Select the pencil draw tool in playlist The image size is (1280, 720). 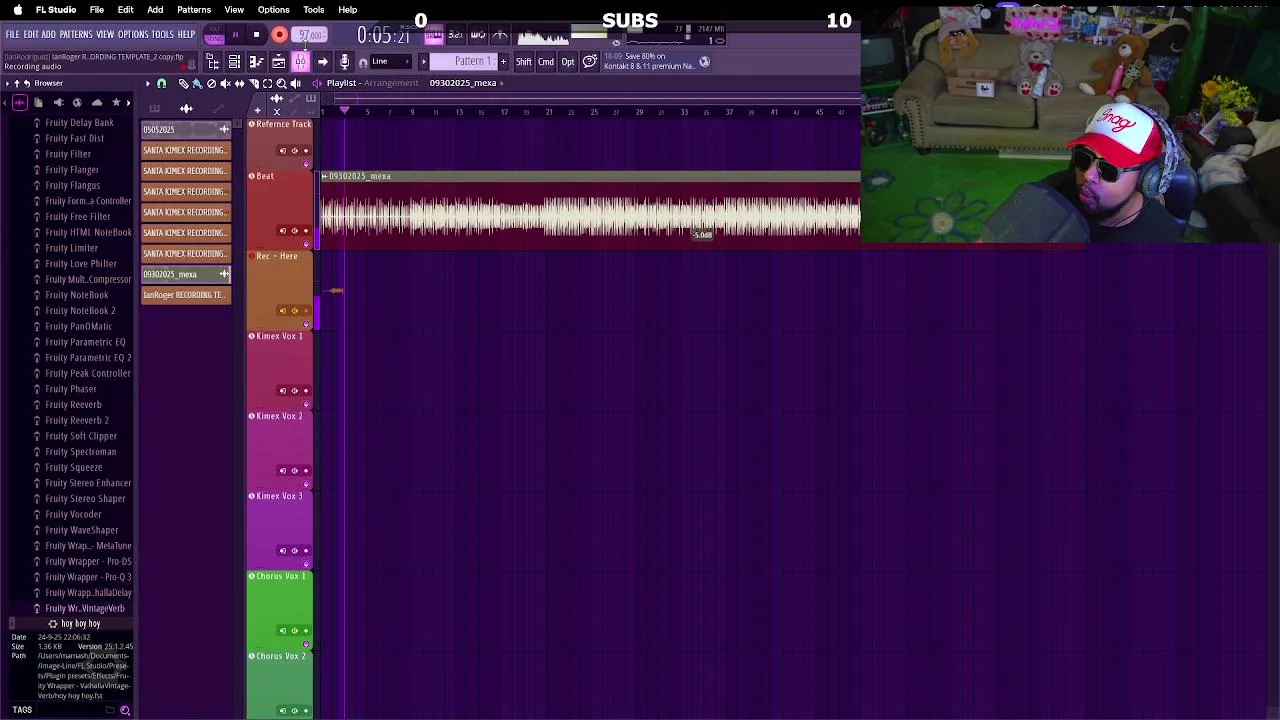[x=183, y=83]
